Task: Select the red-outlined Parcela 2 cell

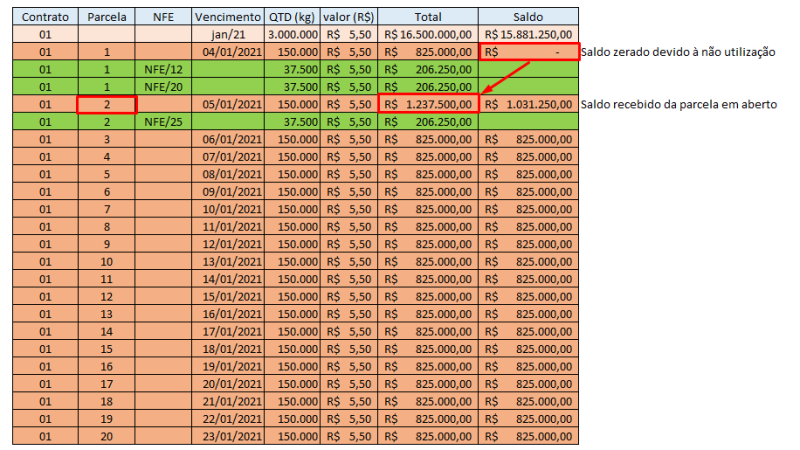Action: [x=107, y=105]
